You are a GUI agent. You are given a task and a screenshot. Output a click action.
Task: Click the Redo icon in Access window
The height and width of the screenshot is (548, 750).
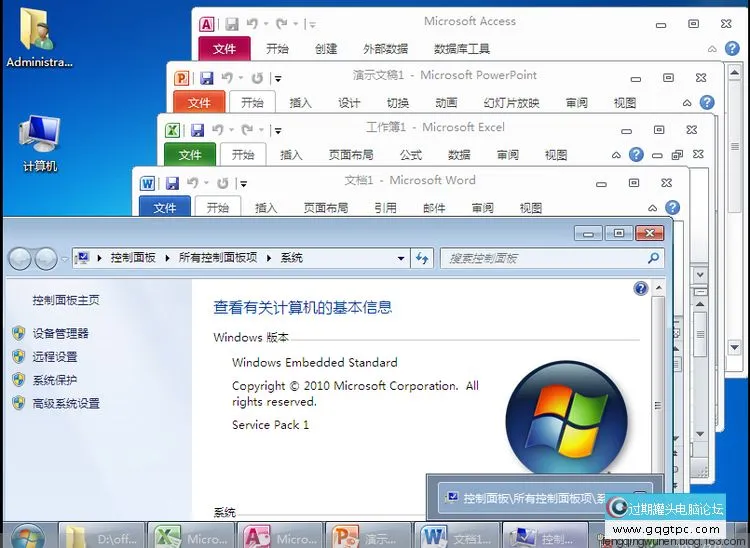pos(282,23)
